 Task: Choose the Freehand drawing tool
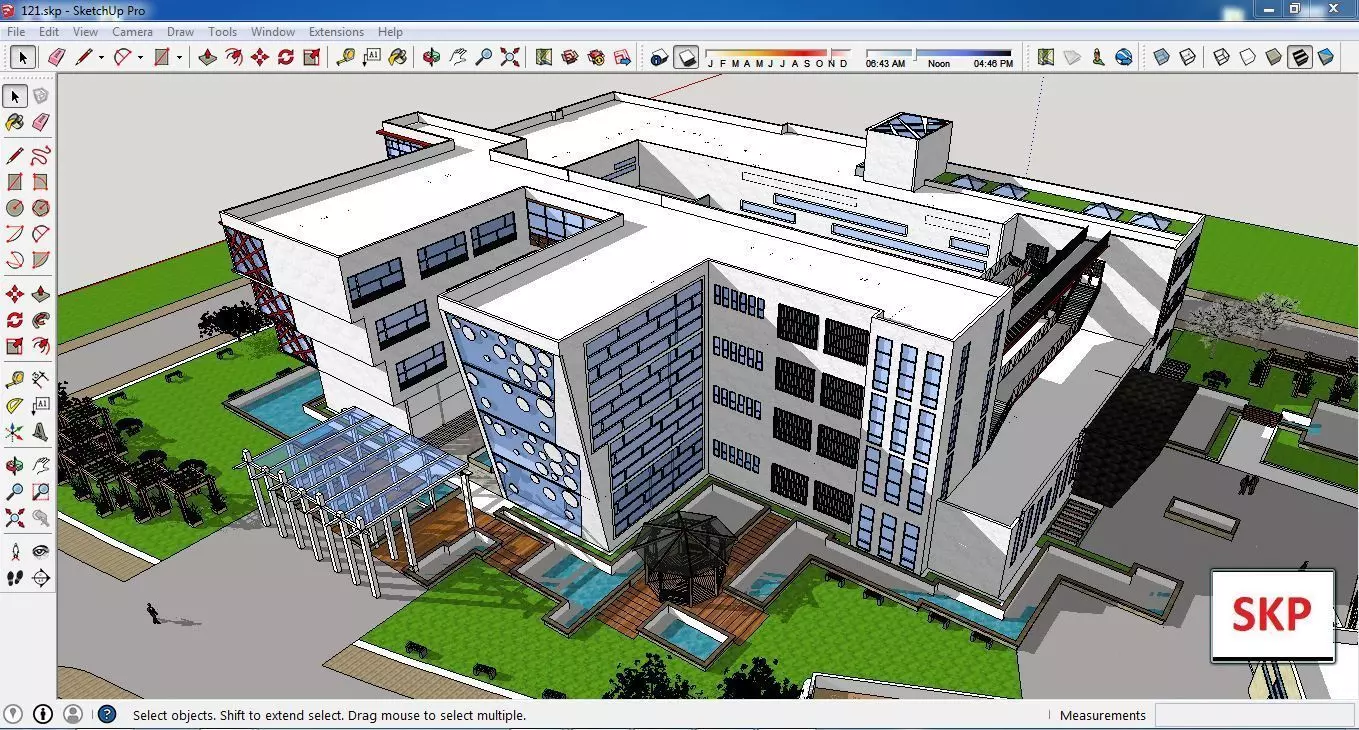click(x=40, y=156)
